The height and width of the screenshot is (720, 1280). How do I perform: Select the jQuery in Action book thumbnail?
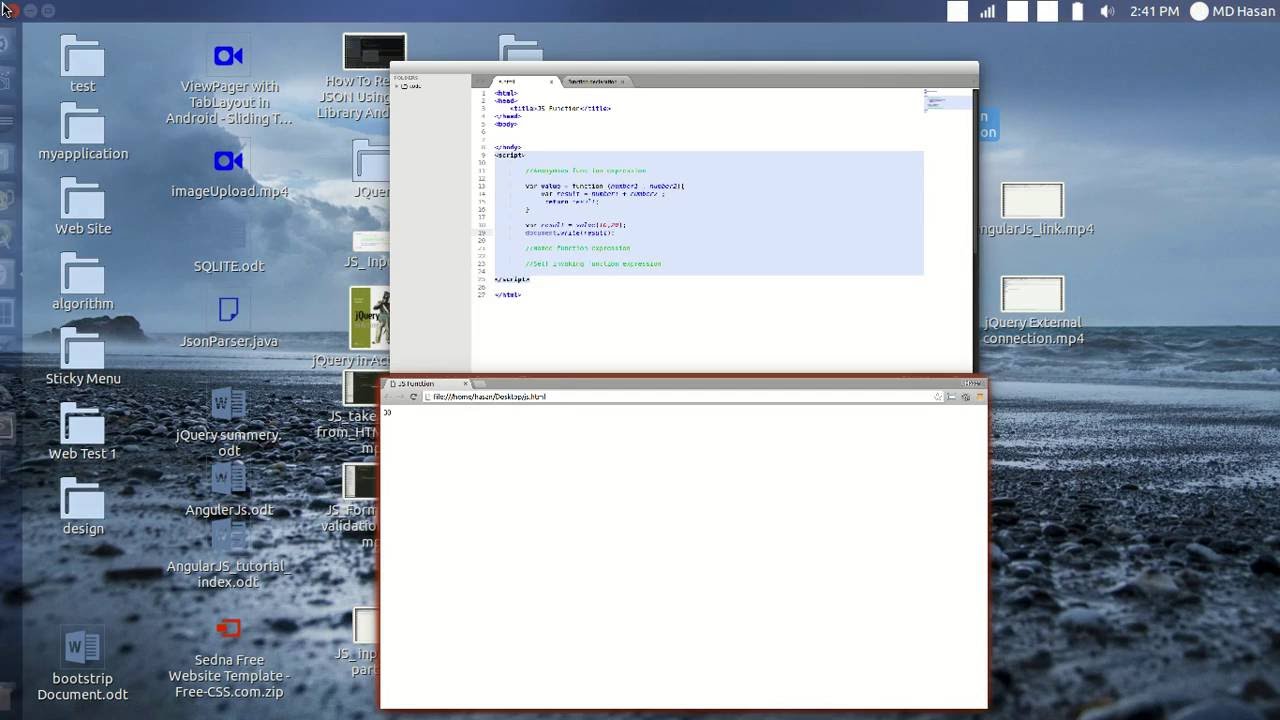369,318
